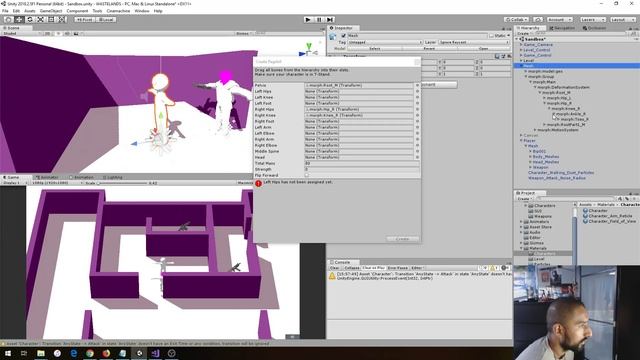
Task: Collapse the Player hierarchy node
Action: 521,140
